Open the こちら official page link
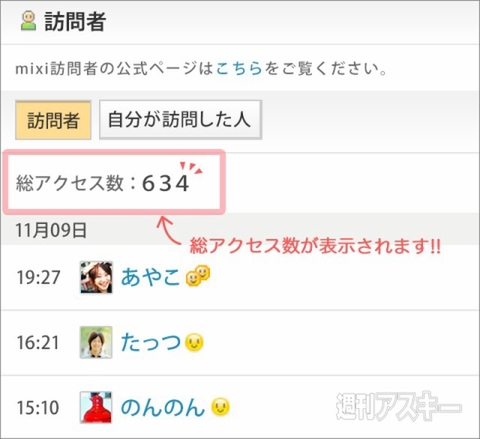This screenshot has height=439, width=480. [x=239, y=68]
